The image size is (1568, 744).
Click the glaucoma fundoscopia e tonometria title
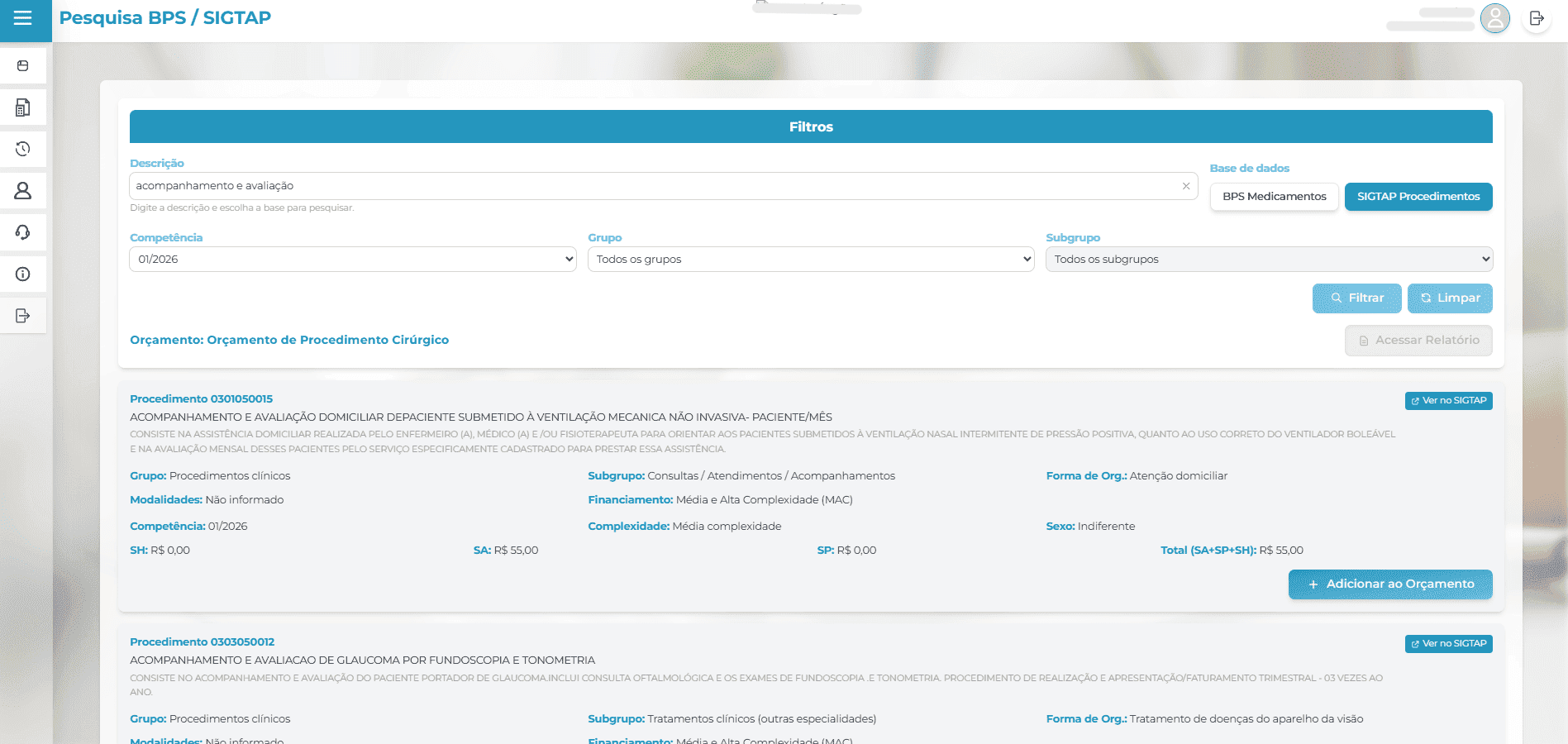(x=362, y=661)
